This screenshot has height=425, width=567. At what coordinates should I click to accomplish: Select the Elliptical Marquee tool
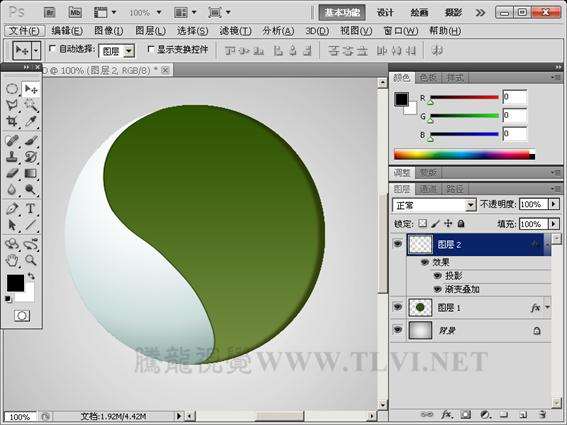tap(12, 89)
